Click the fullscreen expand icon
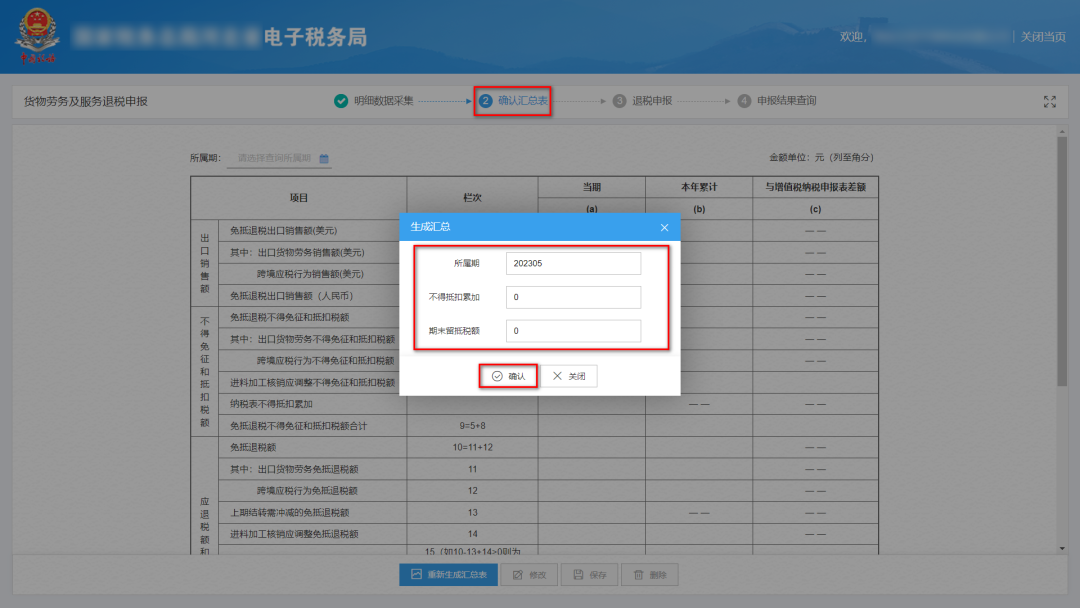1080x608 pixels. [1050, 101]
